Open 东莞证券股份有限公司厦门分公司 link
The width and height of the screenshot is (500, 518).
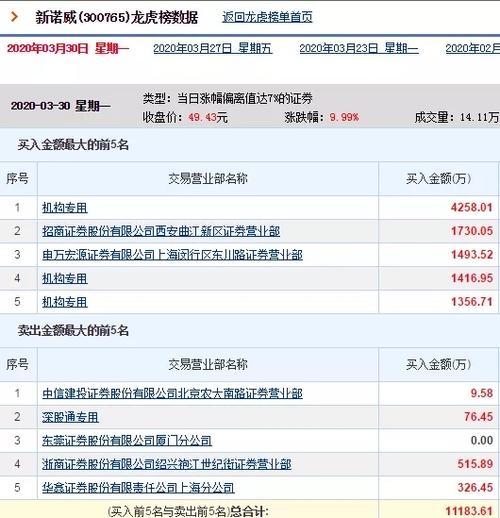tap(127, 441)
